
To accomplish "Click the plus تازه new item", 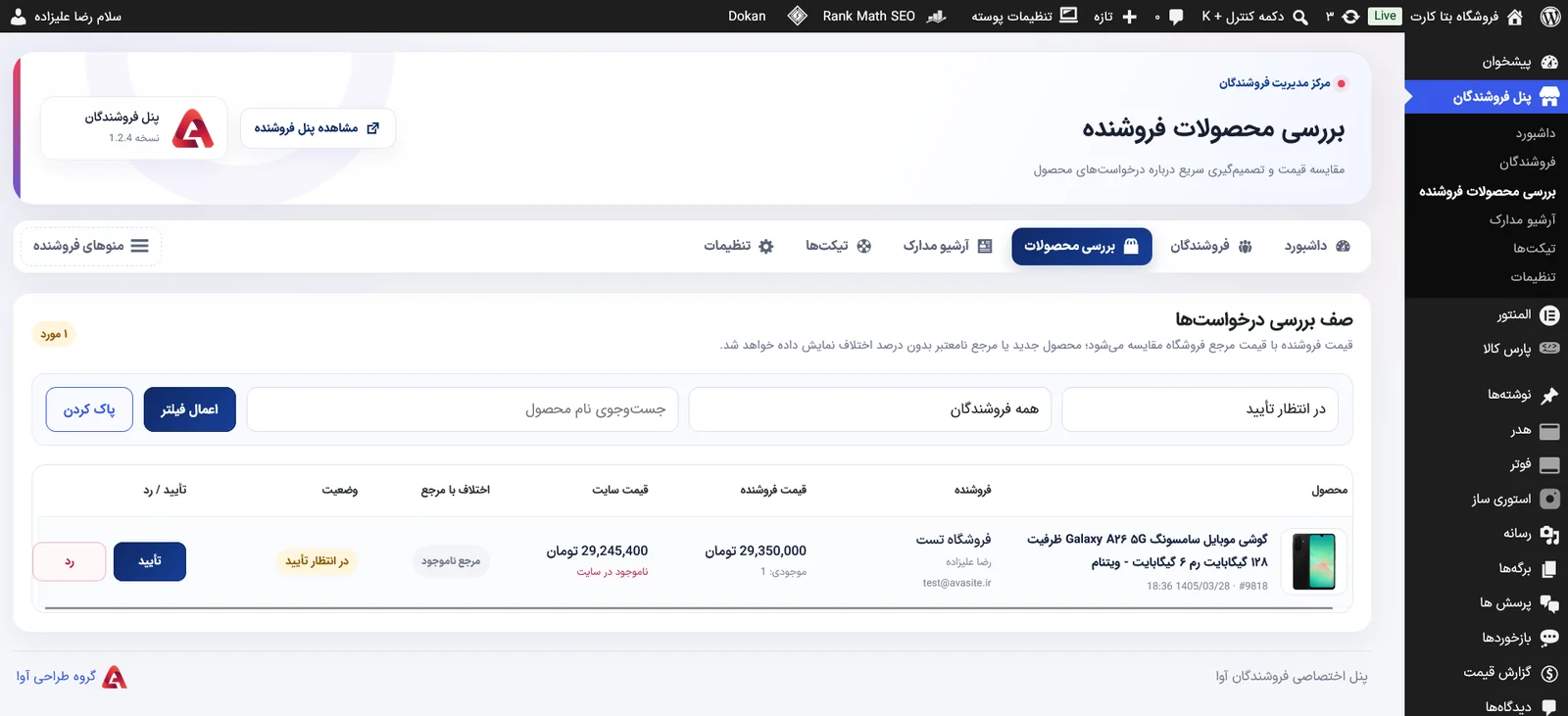I will tap(1115, 17).
